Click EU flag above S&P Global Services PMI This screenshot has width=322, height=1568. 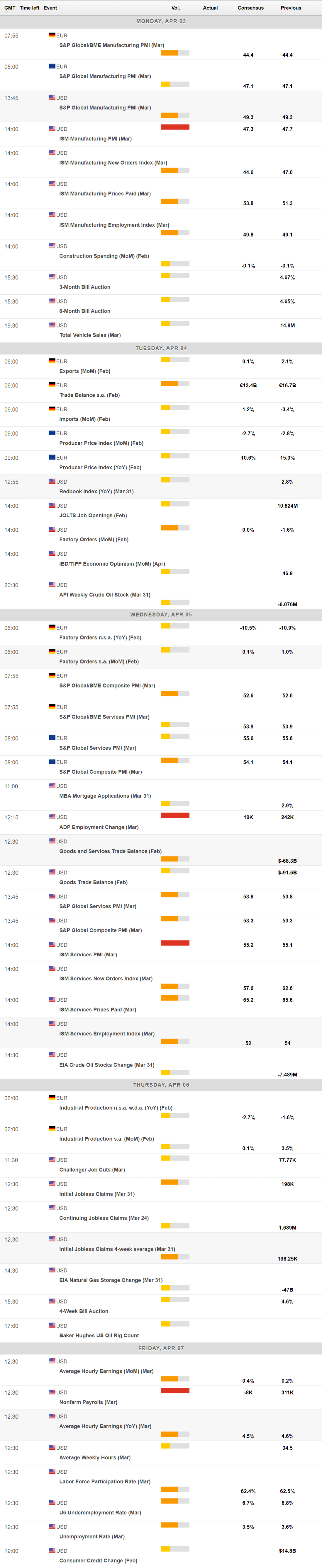click(x=52, y=738)
